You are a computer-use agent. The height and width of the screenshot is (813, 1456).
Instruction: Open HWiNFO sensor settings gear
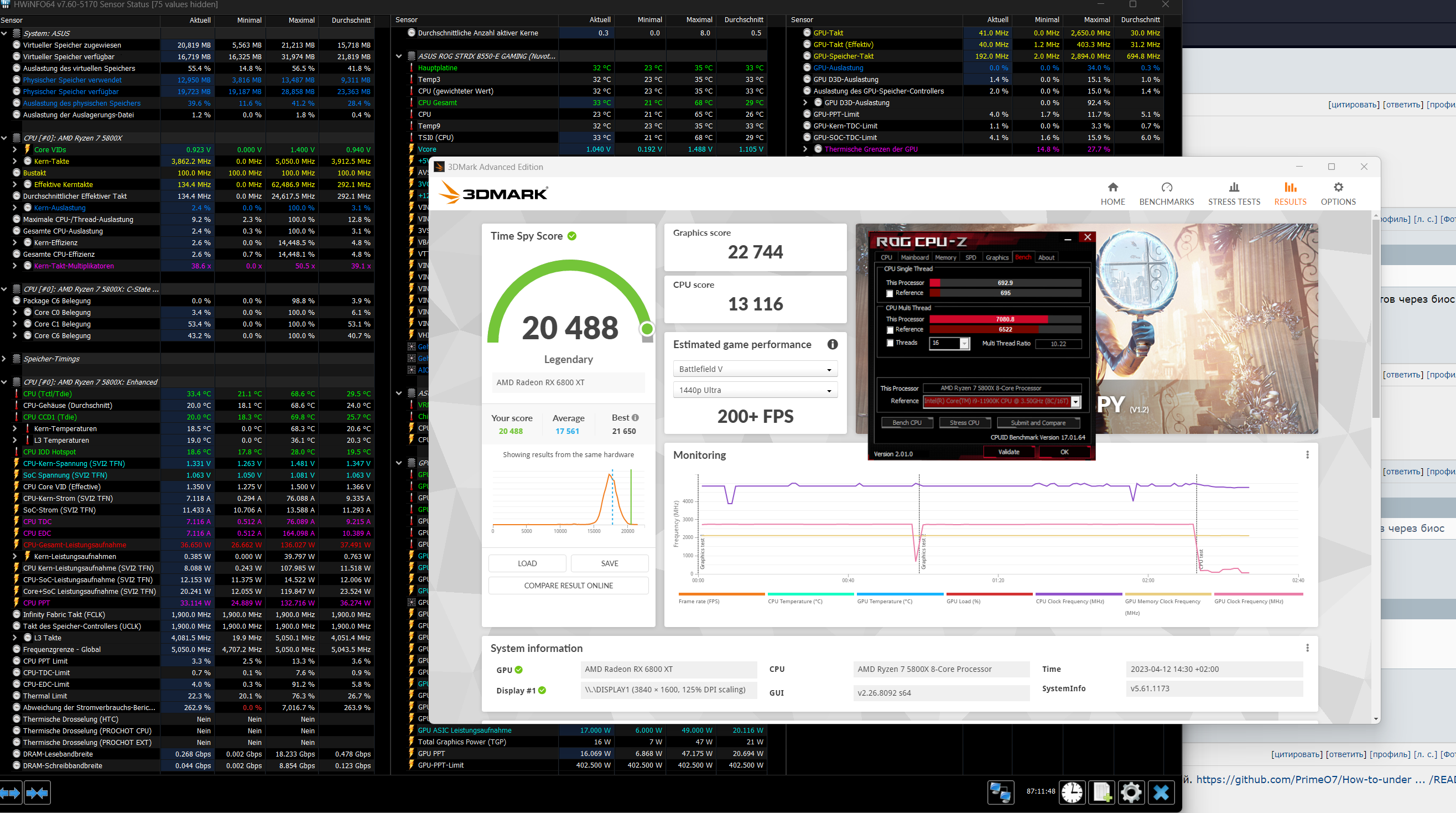click(1131, 792)
